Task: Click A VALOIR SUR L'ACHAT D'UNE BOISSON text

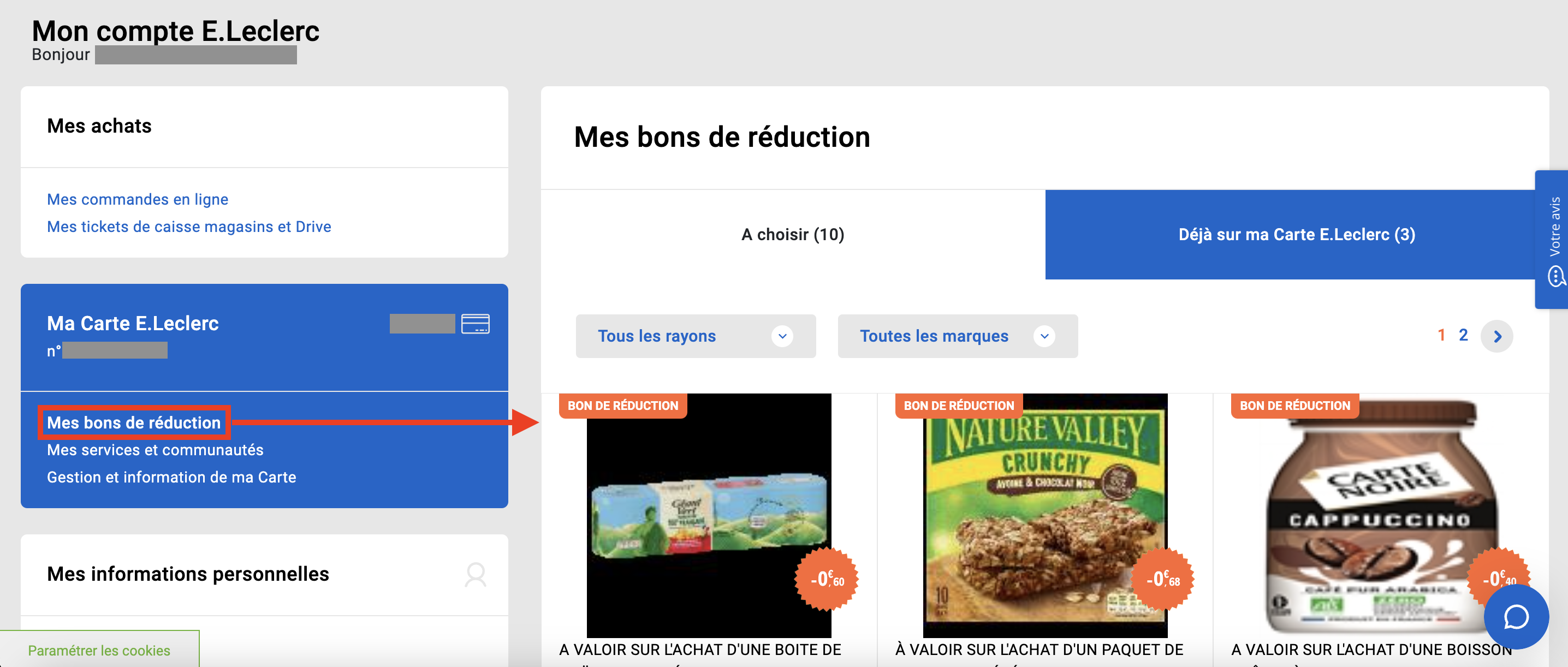Action: [x=1371, y=650]
